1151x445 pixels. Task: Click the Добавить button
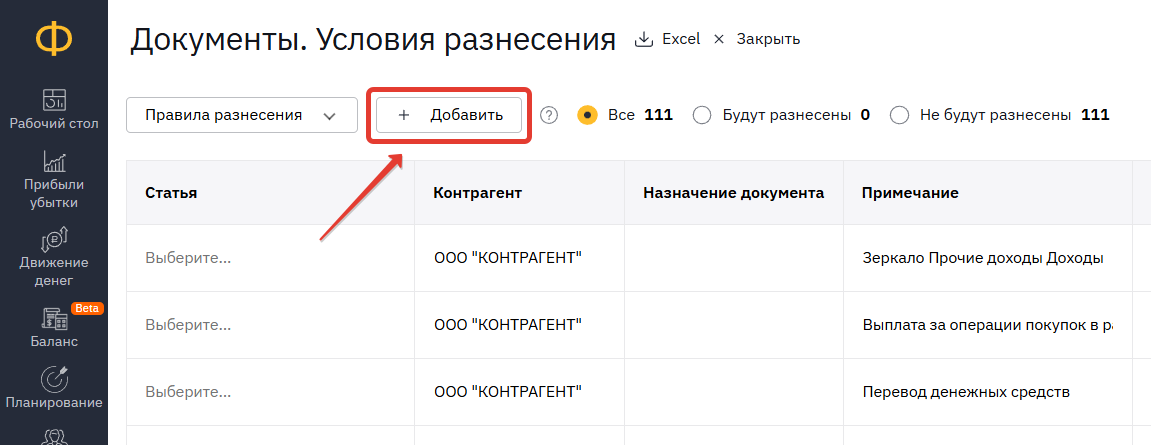(x=449, y=115)
